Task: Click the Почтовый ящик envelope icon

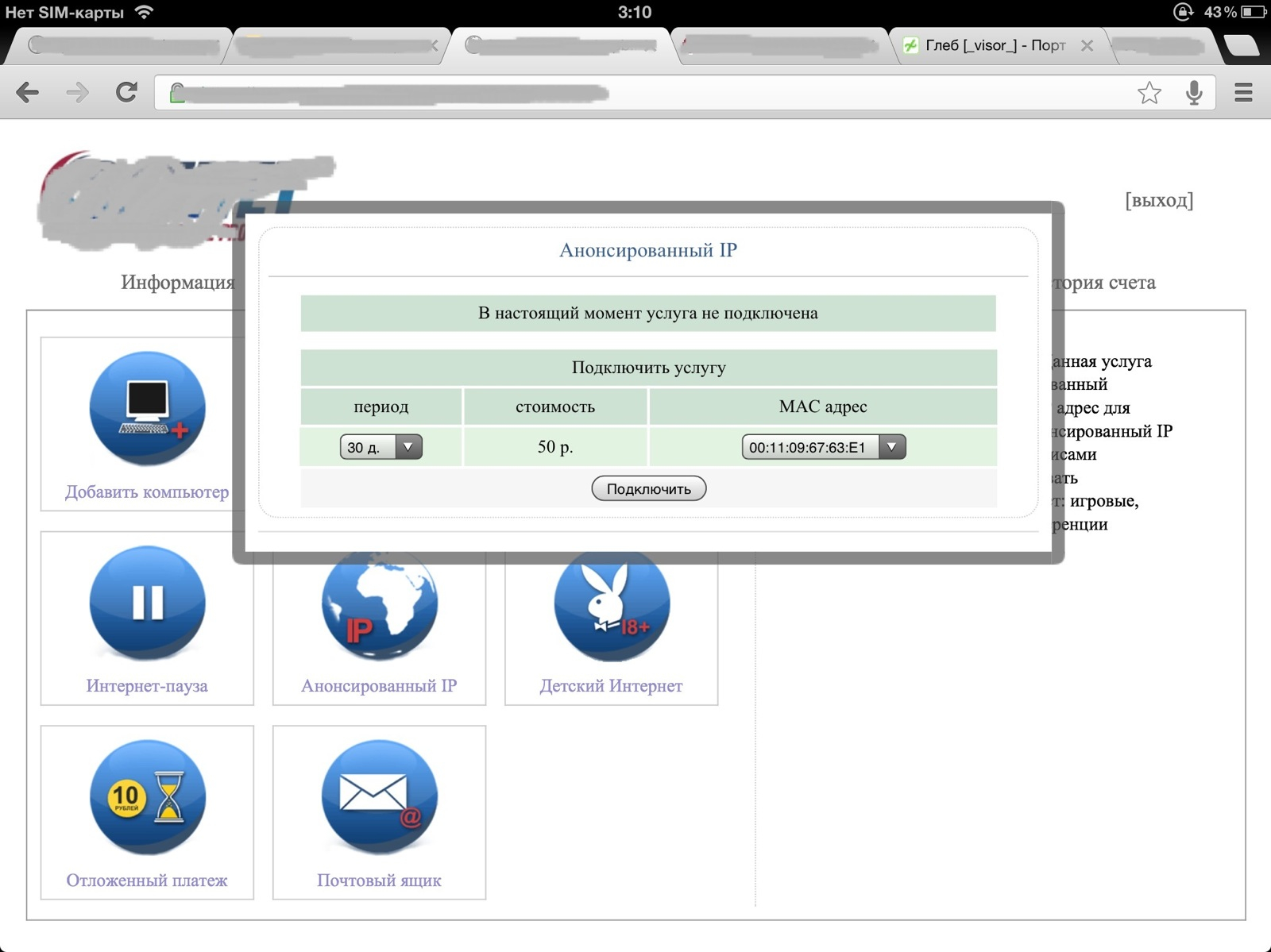Action: [x=380, y=797]
